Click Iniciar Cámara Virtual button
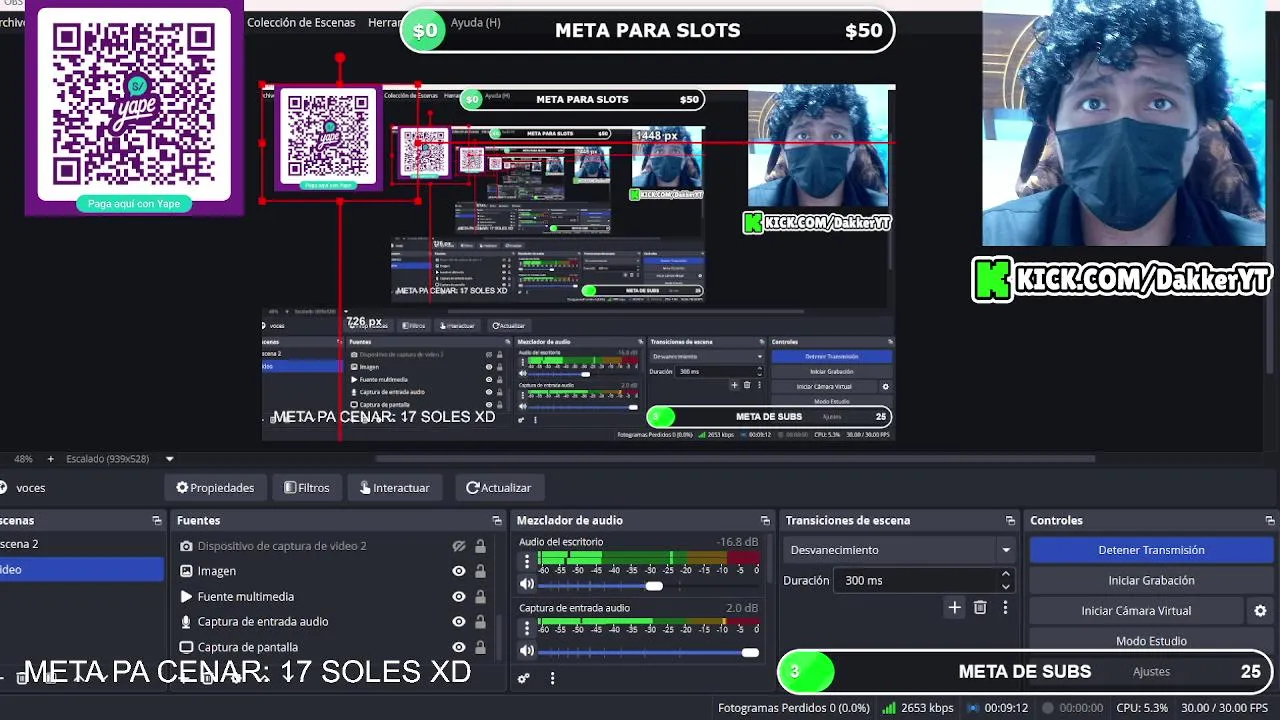The width and height of the screenshot is (1280, 720). click(1136, 611)
